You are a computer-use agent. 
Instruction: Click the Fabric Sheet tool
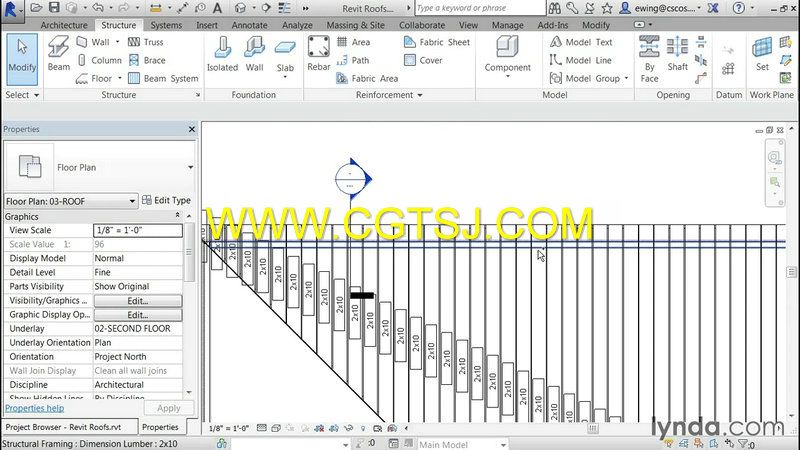click(x=437, y=42)
